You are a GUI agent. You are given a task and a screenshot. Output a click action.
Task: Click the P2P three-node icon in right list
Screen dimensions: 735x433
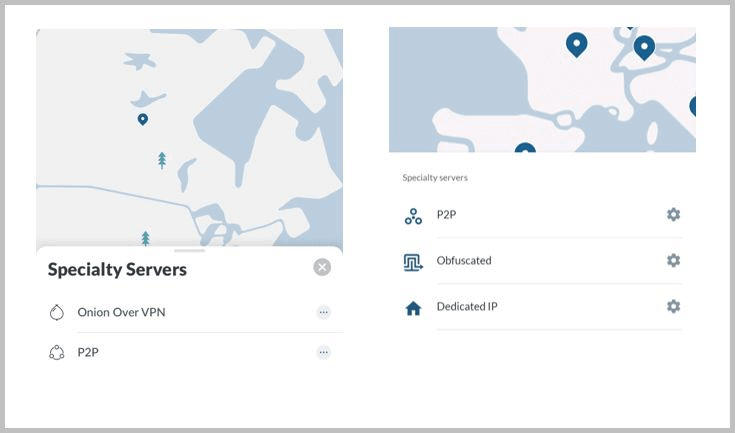coord(413,216)
